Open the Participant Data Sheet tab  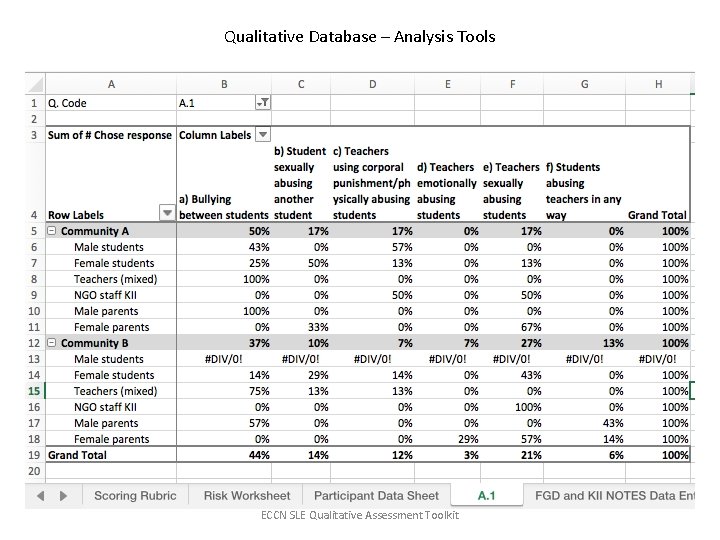pyautogui.click(x=377, y=496)
